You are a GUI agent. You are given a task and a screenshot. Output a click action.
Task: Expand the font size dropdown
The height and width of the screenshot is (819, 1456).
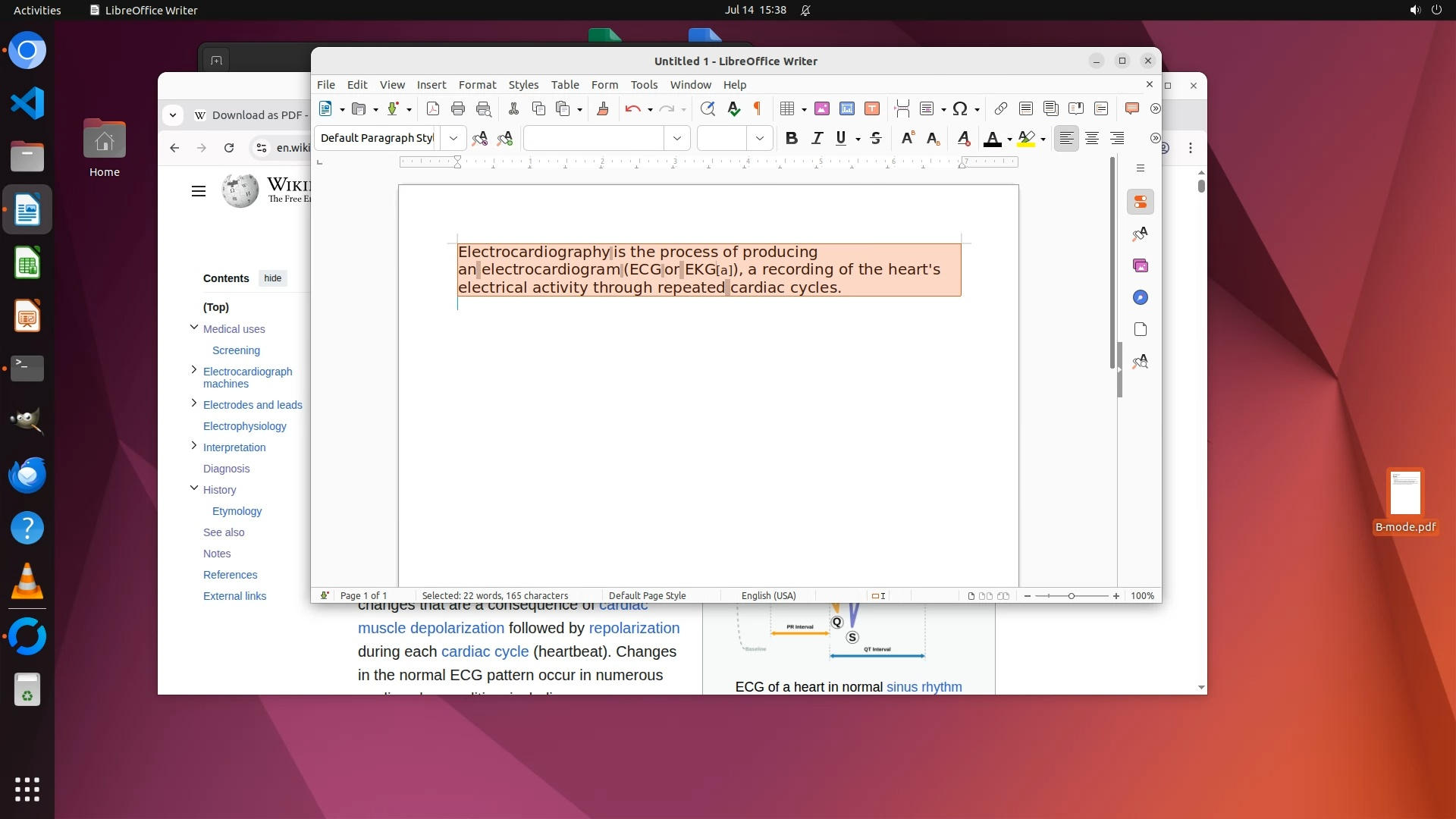pyautogui.click(x=759, y=138)
